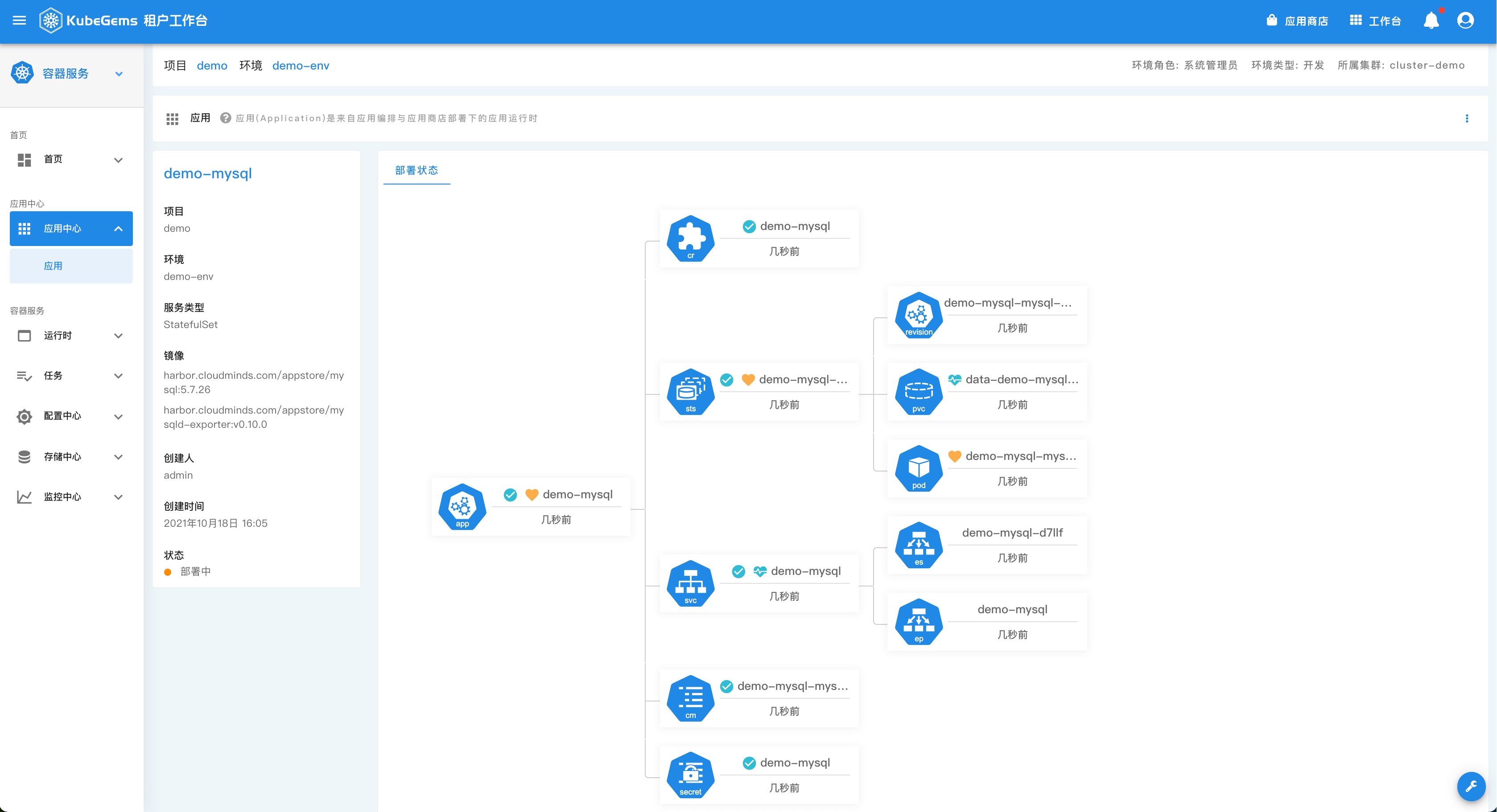1497x812 pixels.
Task: Switch to the 部署状态 tab
Action: pos(416,170)
